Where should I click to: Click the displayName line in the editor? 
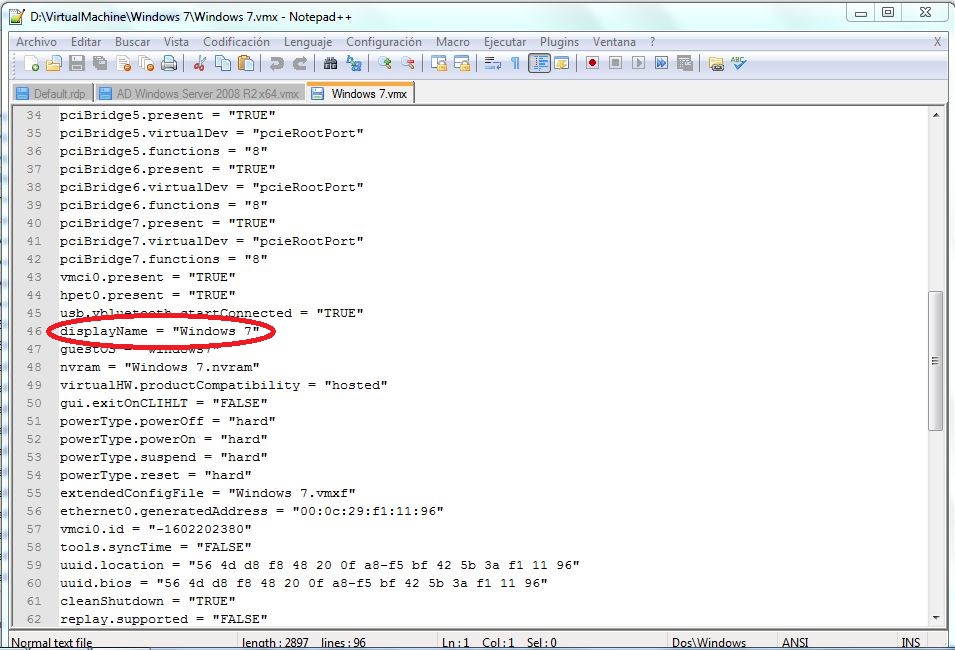160,331
